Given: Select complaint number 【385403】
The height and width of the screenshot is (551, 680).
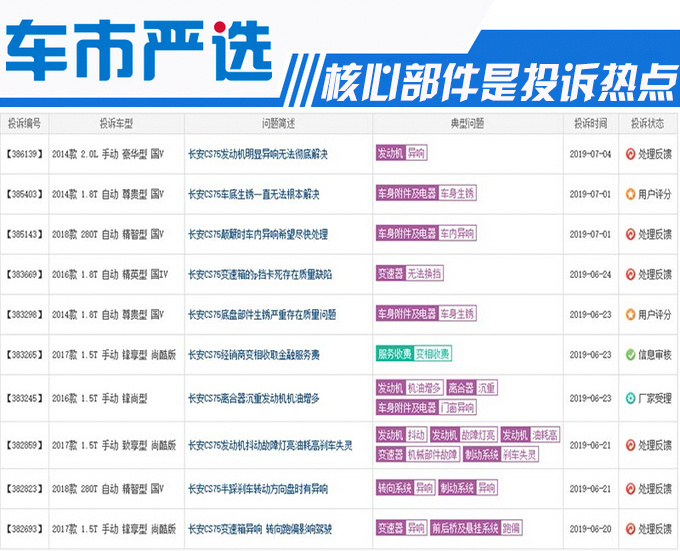Looking at the screenshot, I should (x=24, y=194).
